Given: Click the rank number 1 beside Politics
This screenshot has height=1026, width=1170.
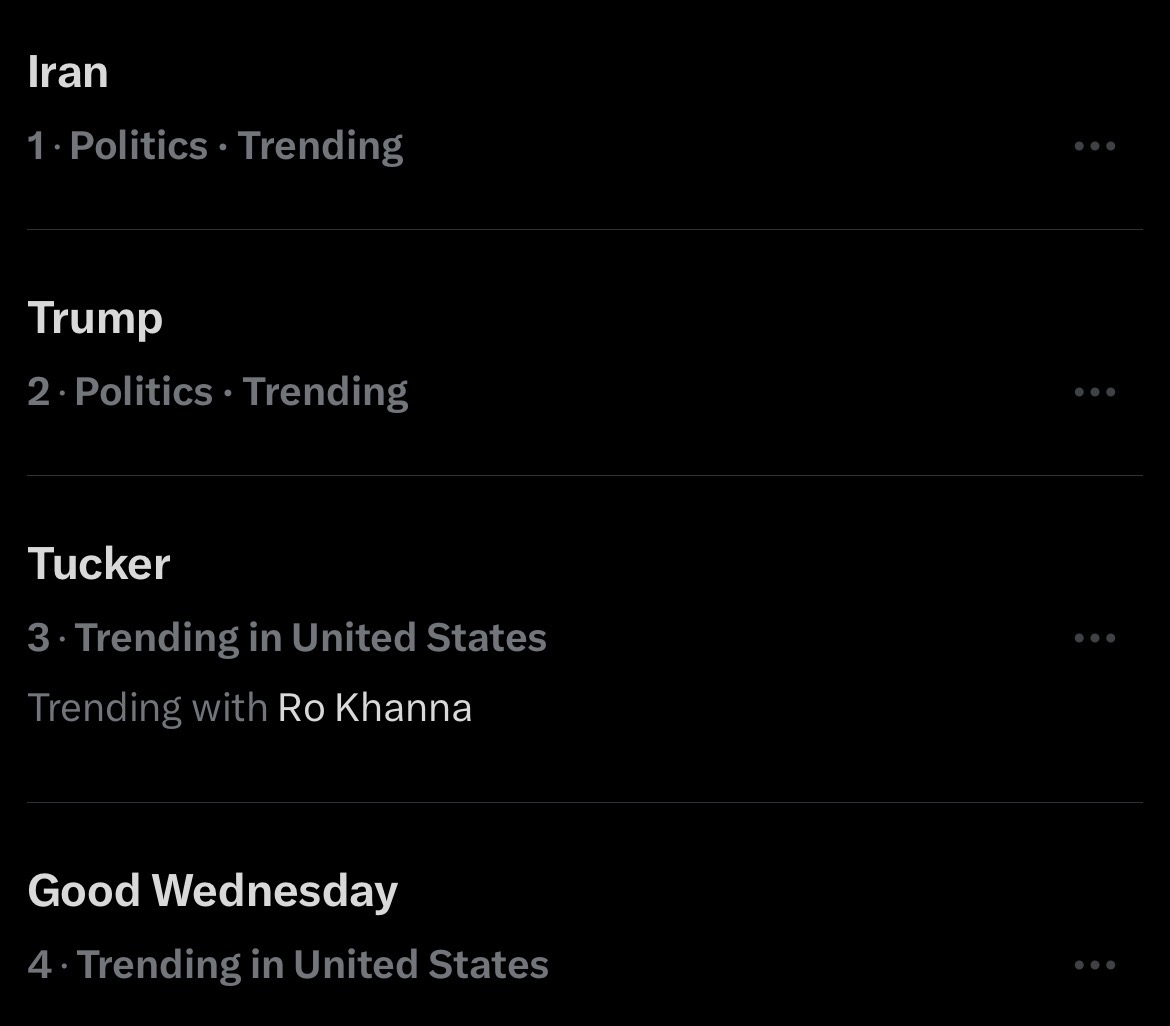Looking at the screenshot, I should 36,146.
